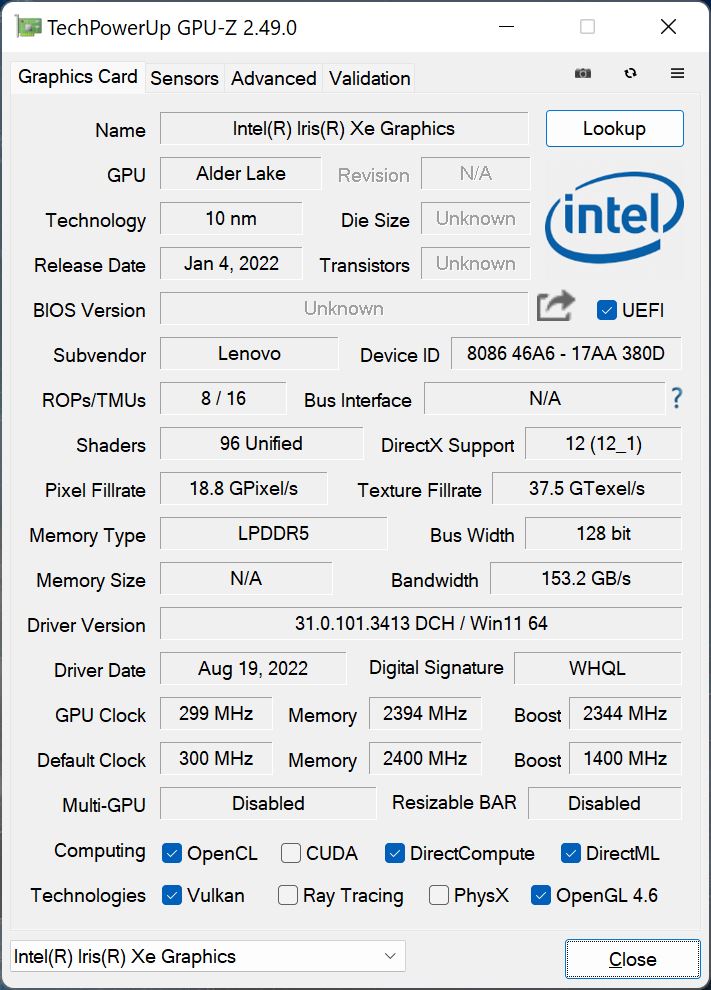The height and width of the screenshot is (990, 711).
Task: Toggle the Vulkan checkbox
Action: (x=172, y=896)
